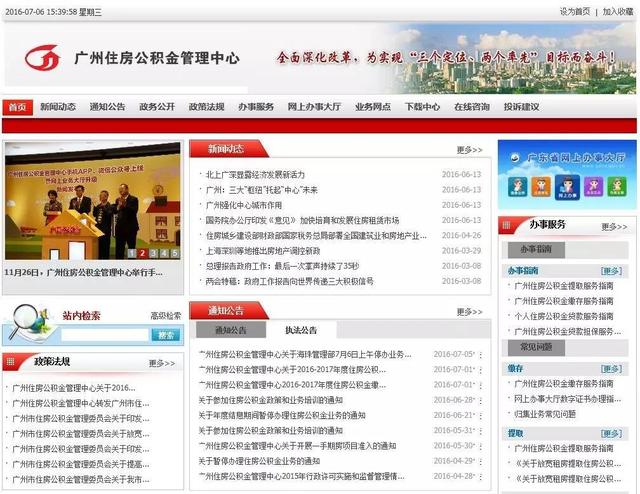Open 归集业务常见问题 link

coord(545,414)
